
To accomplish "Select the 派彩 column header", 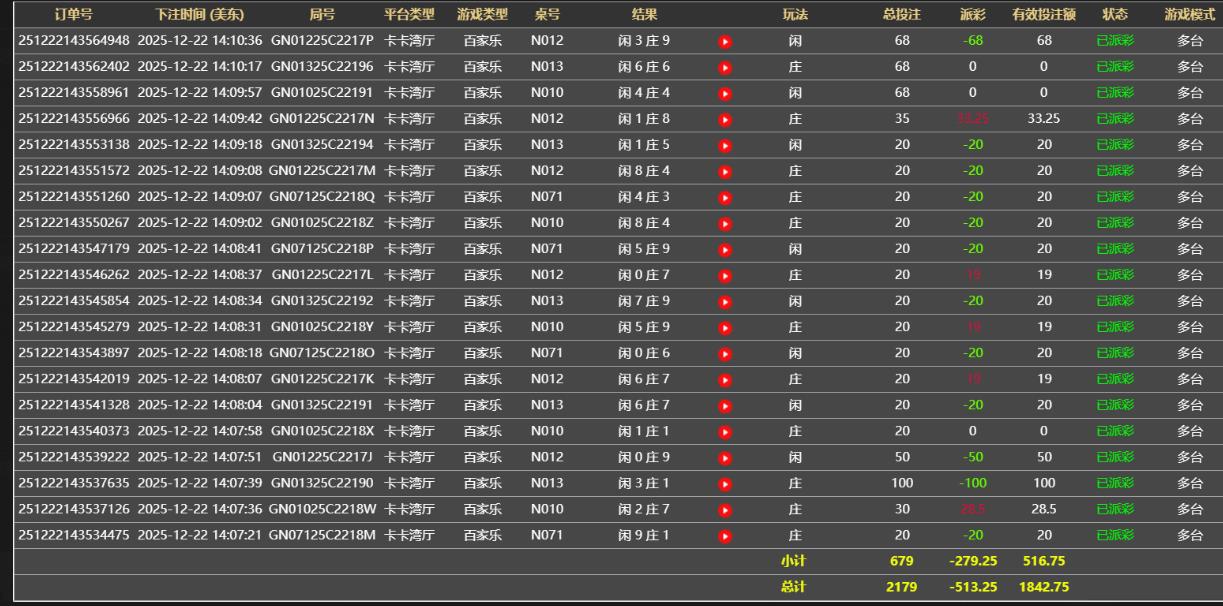I will 972,15.
